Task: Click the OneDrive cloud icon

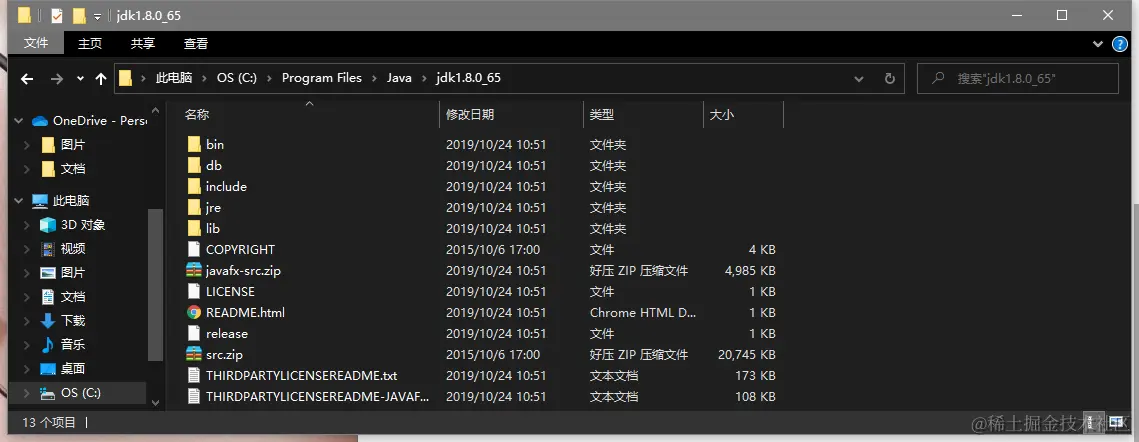Action: (x=40, y=121)
